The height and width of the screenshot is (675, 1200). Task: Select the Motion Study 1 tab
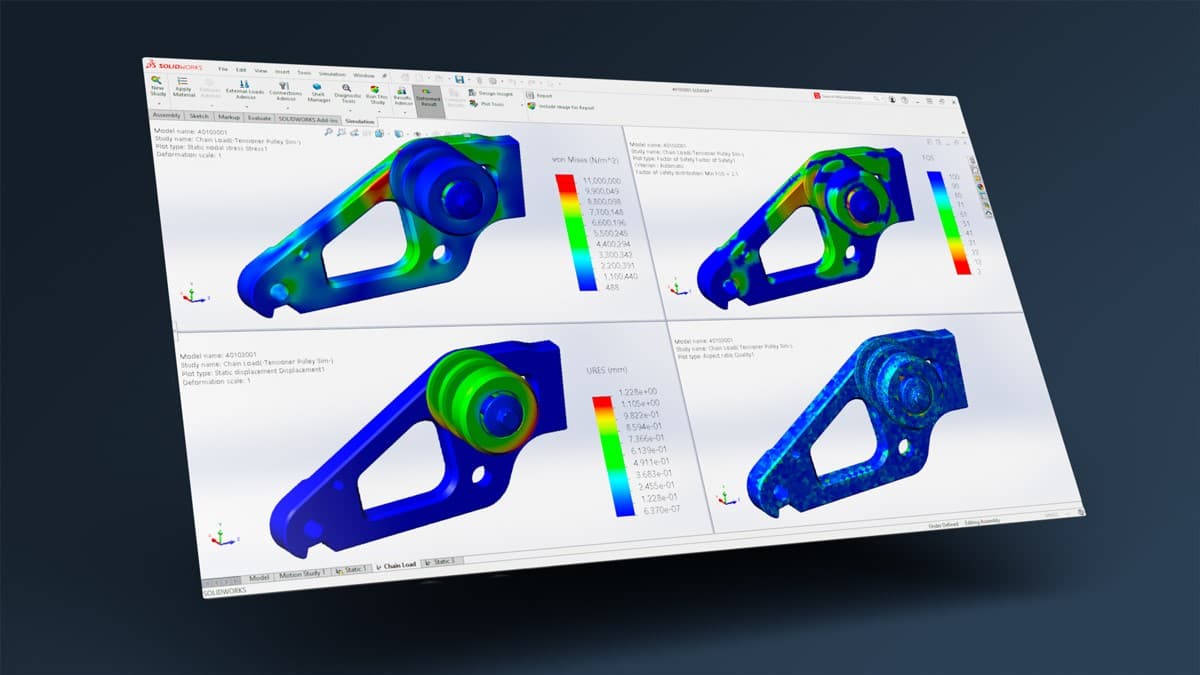pos(302,574)
